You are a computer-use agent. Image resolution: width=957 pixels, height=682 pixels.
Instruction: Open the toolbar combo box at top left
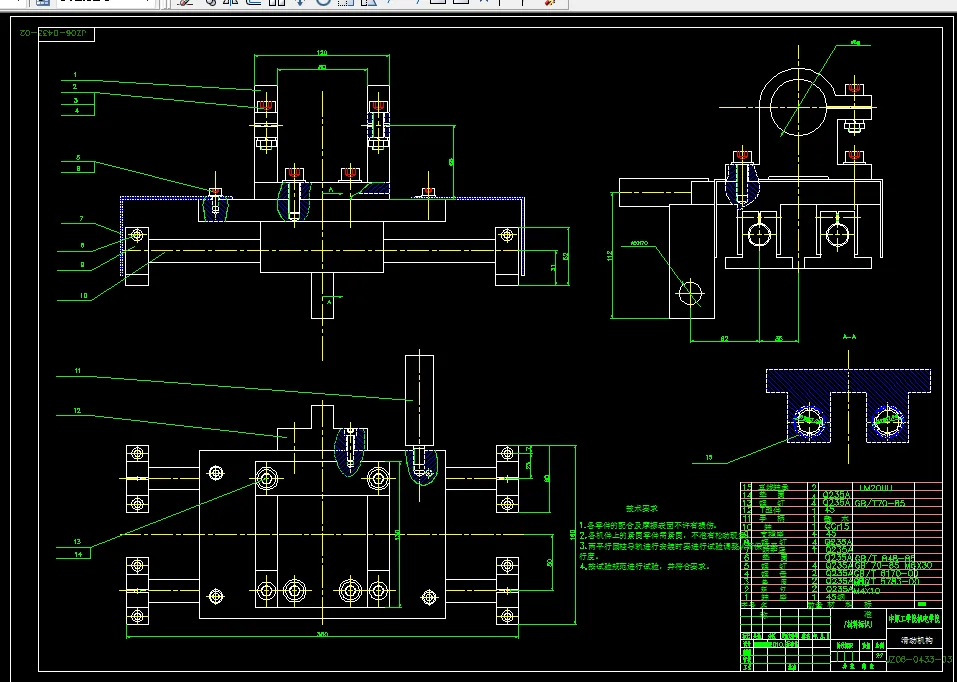[x=106, y=3]
